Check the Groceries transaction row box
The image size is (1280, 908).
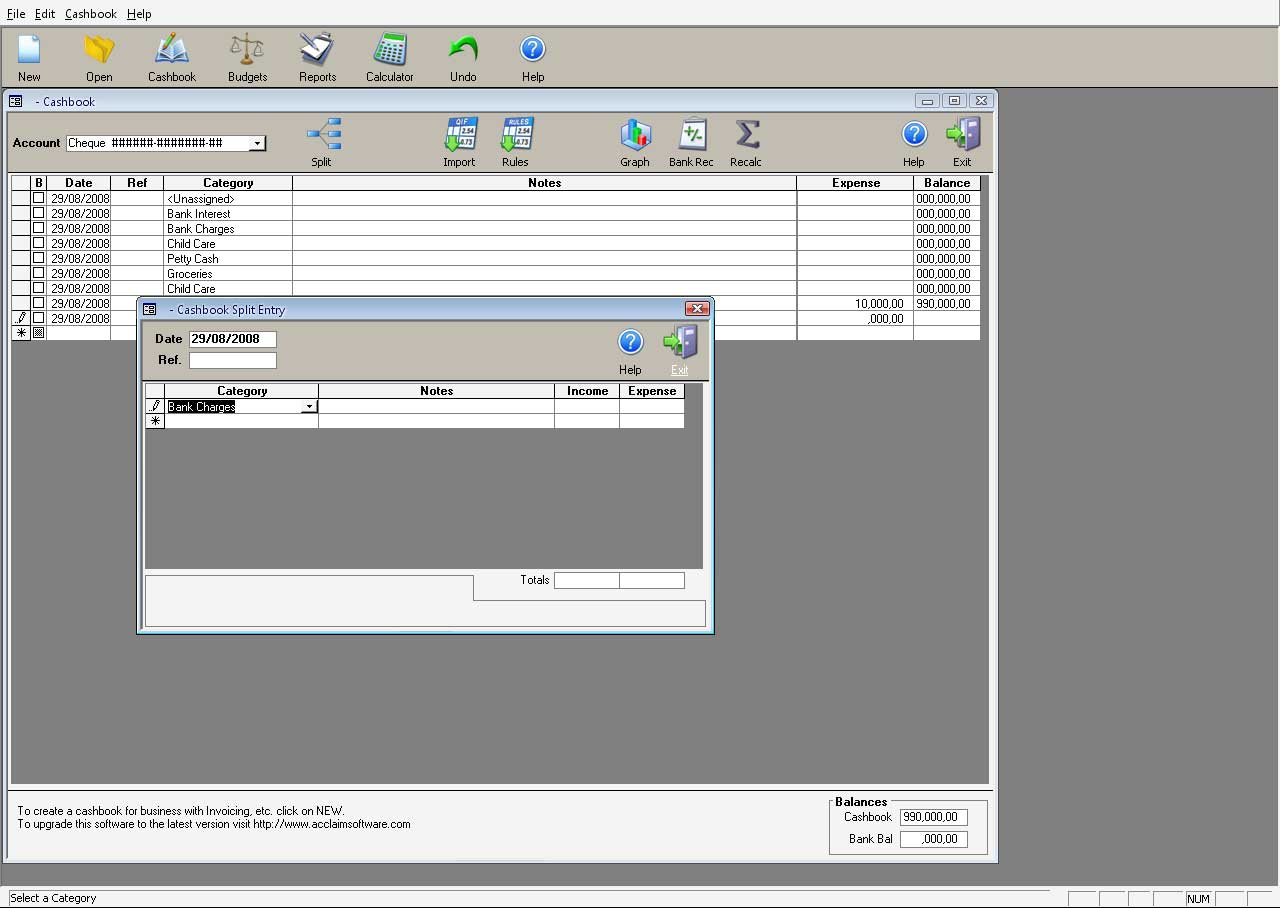click(x=38, y=273)
